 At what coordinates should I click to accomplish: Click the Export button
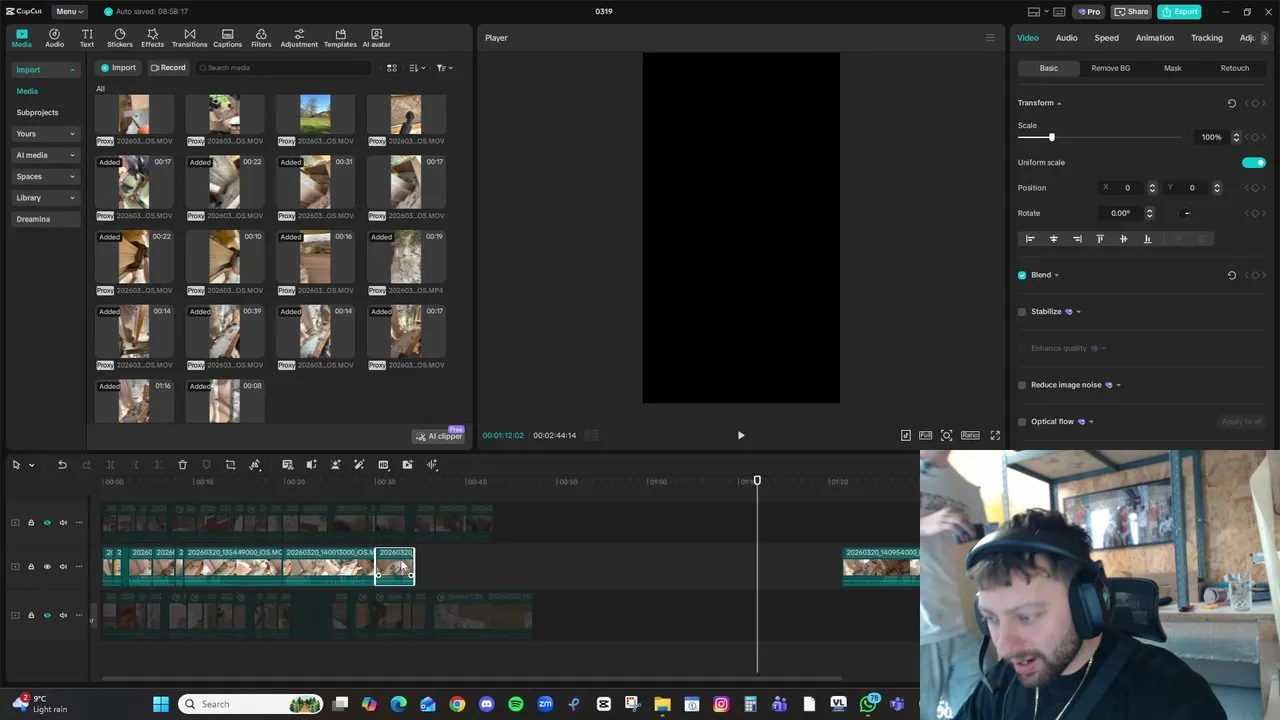(x=1179, y=11)
